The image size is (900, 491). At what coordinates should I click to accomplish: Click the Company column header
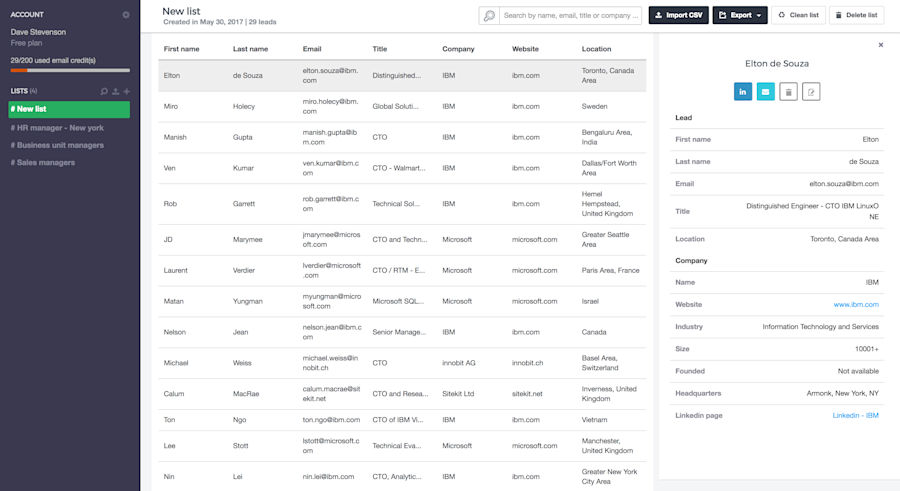[458, 49]
